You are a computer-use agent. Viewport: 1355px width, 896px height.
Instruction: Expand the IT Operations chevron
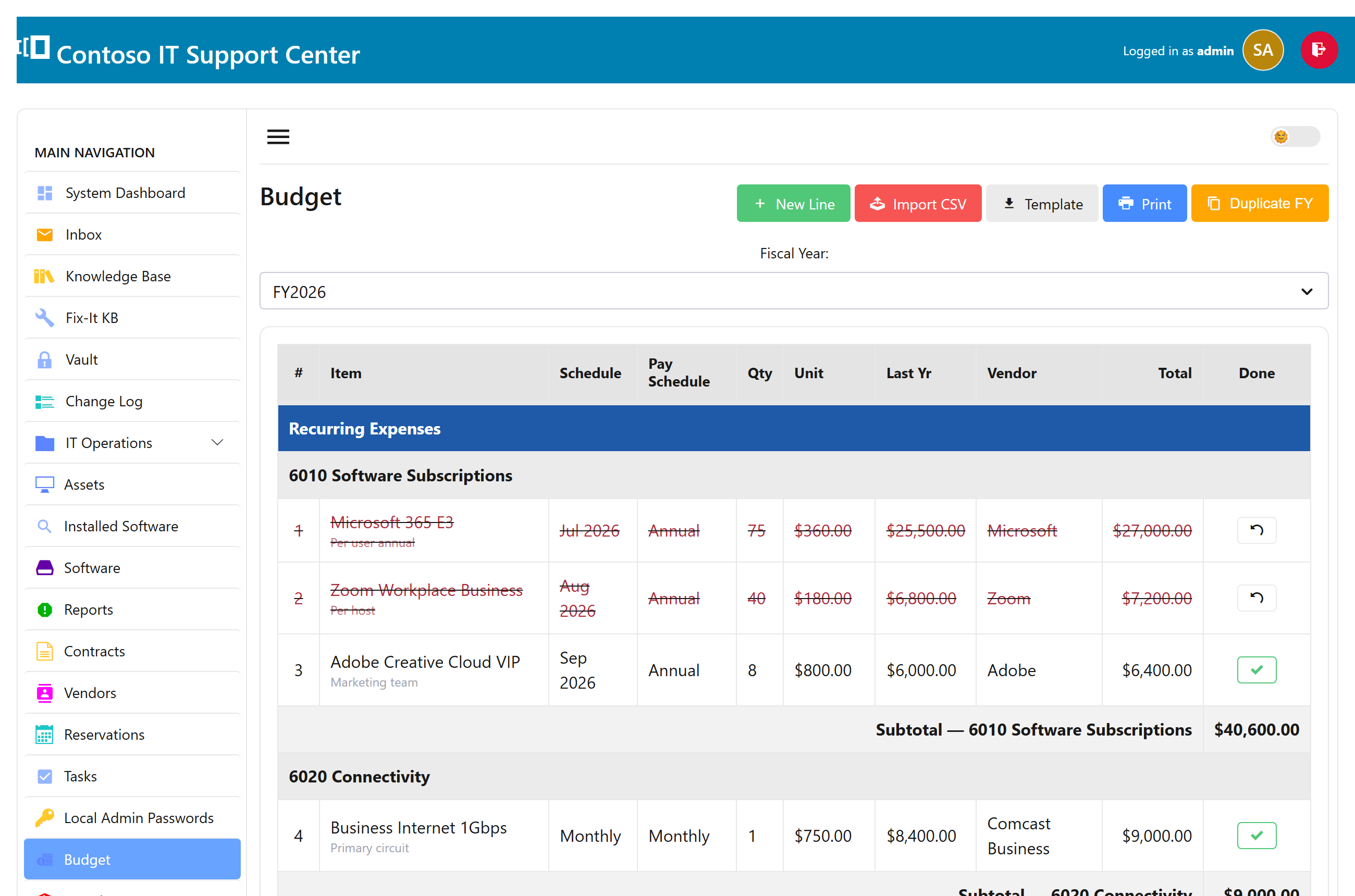pyautogui.click(x=217, y=443)
